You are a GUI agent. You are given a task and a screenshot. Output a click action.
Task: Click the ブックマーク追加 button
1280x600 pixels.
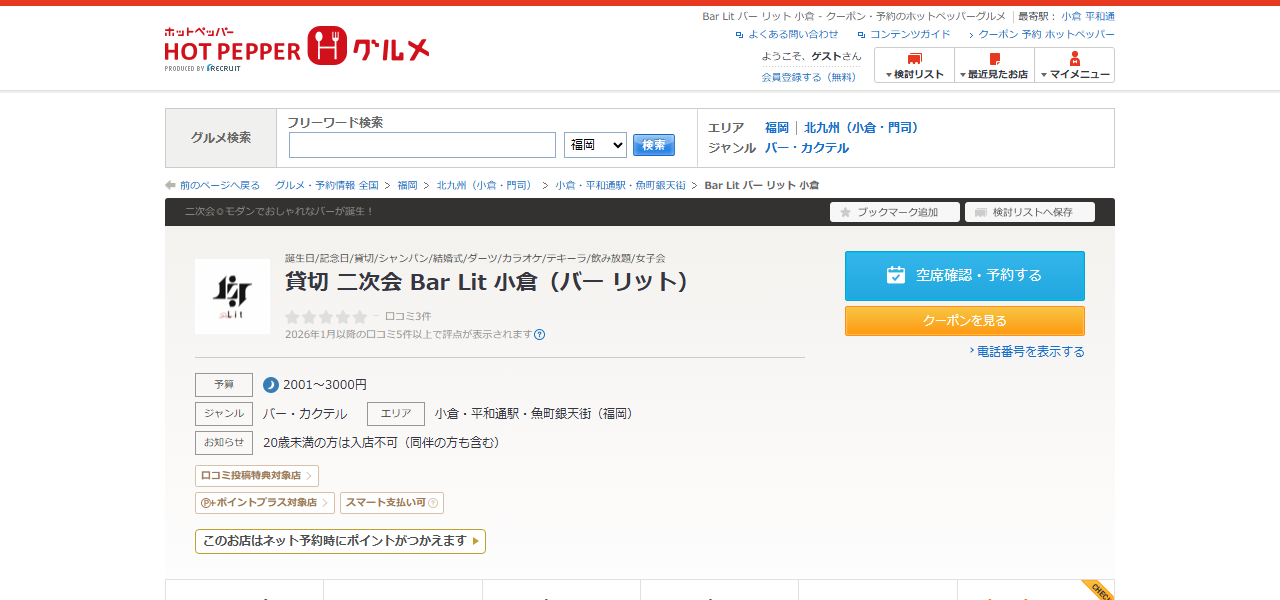[895, 212]
